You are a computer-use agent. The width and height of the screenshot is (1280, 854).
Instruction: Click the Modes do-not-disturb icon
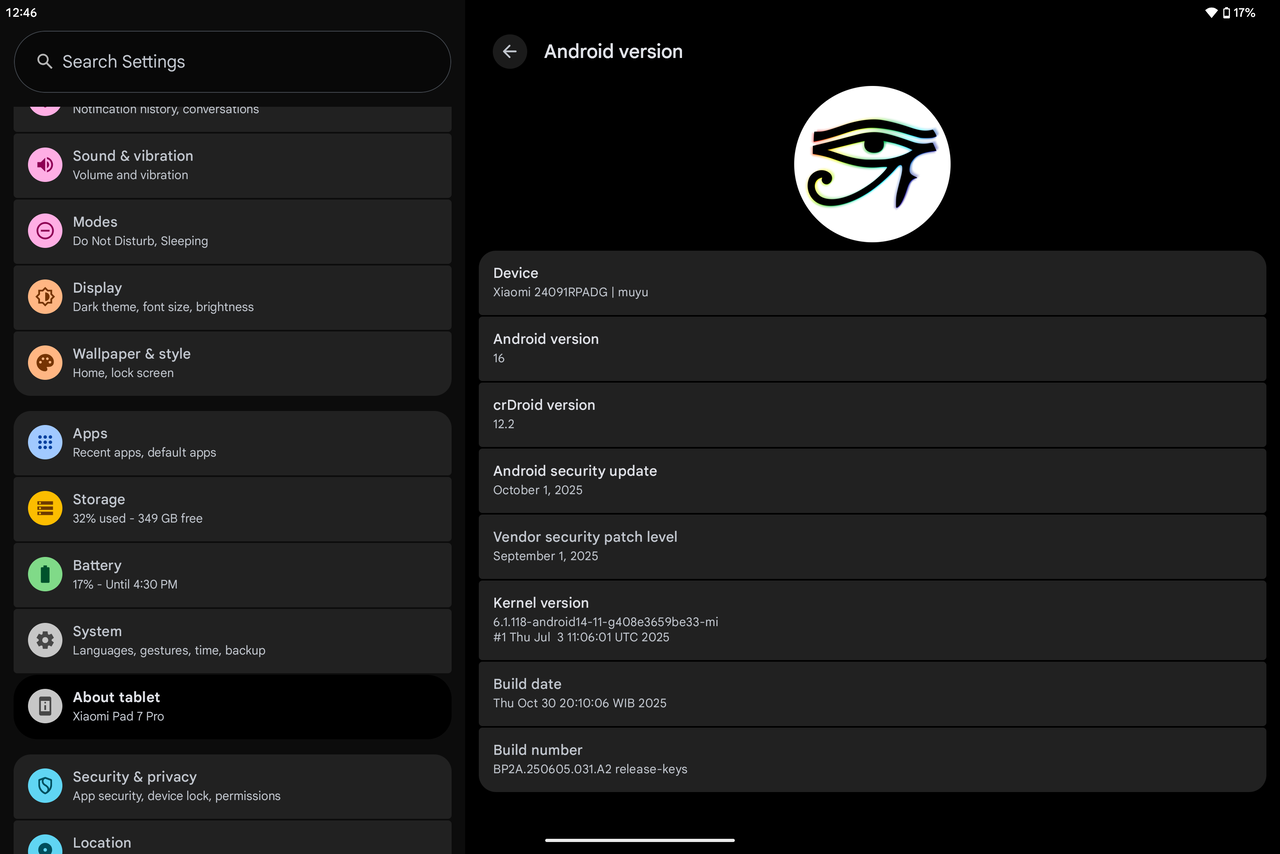click(x=45, y=231)
